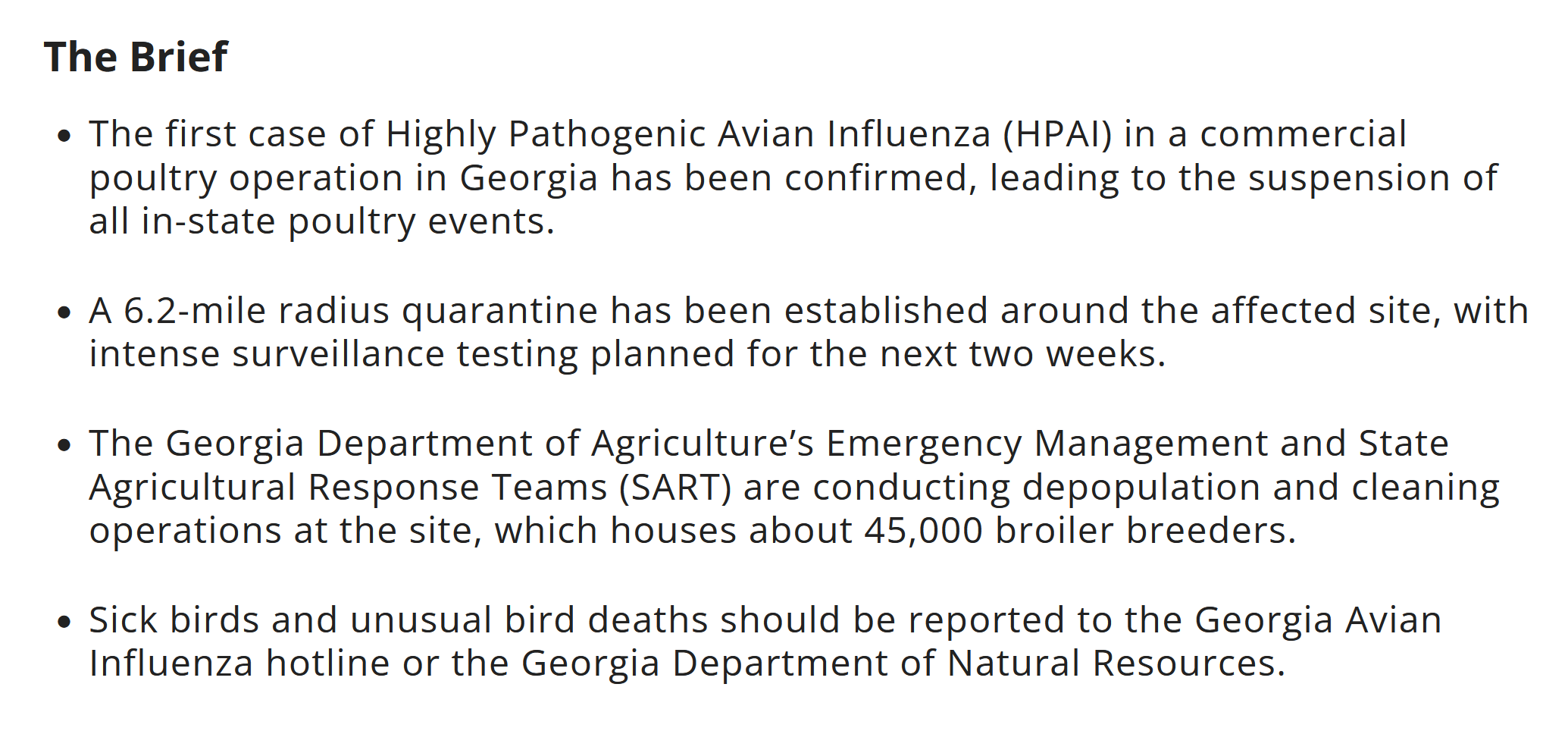
Task: Click the '(HPAI)' abbreviation
Action: [x=1058, y=135]
